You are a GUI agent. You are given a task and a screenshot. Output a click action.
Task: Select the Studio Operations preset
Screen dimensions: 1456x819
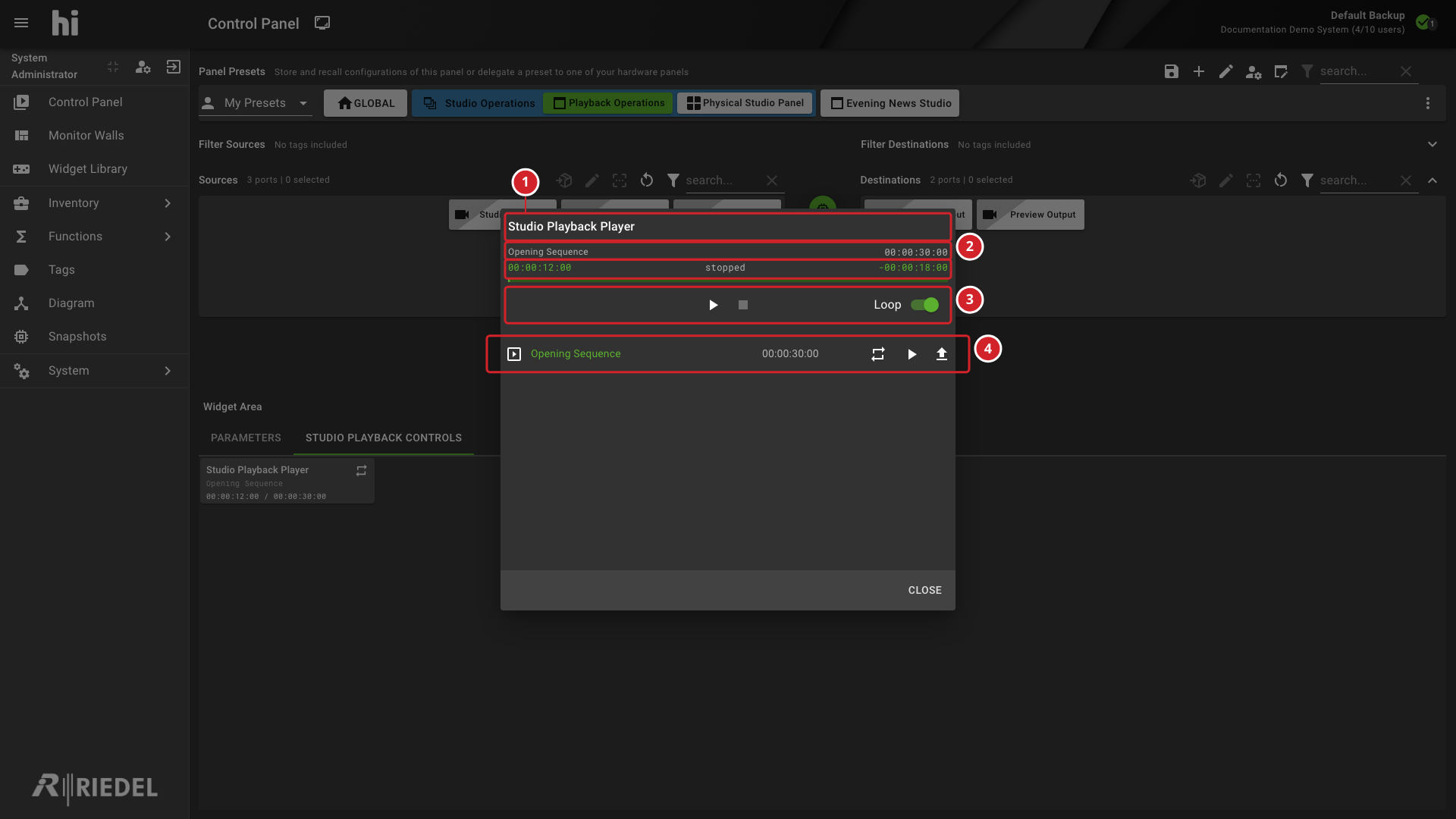tap(479, 103)
